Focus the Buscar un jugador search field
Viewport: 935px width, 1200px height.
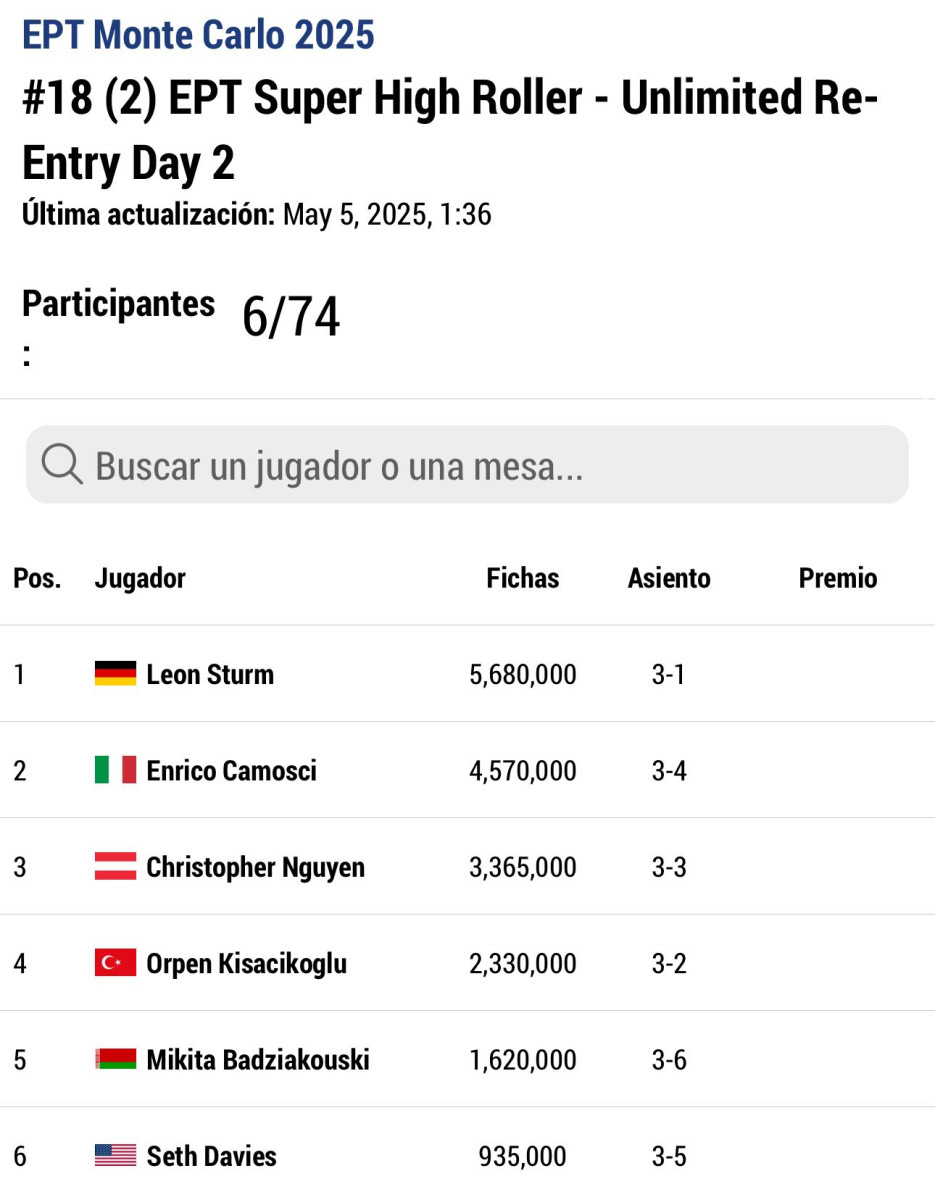tap(467, 465)
